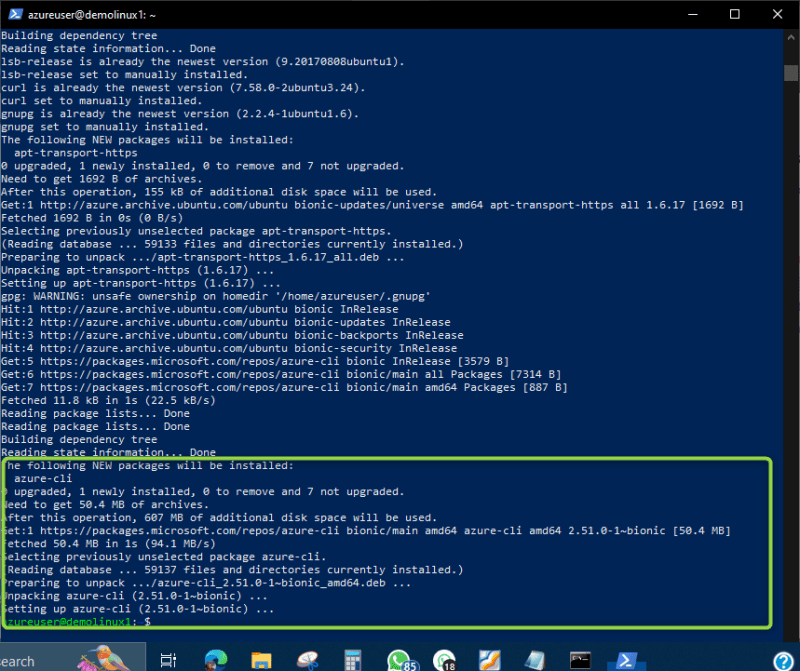Open the Command Prompt taskbar icon
Screen dimensions: 800x671
[580, 660]
